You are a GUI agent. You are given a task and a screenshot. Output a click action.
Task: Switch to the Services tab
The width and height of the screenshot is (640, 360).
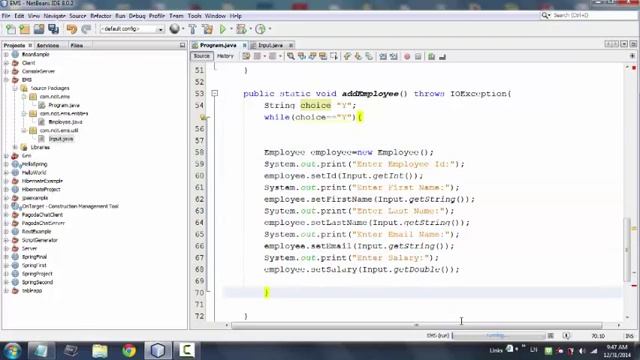48,45
